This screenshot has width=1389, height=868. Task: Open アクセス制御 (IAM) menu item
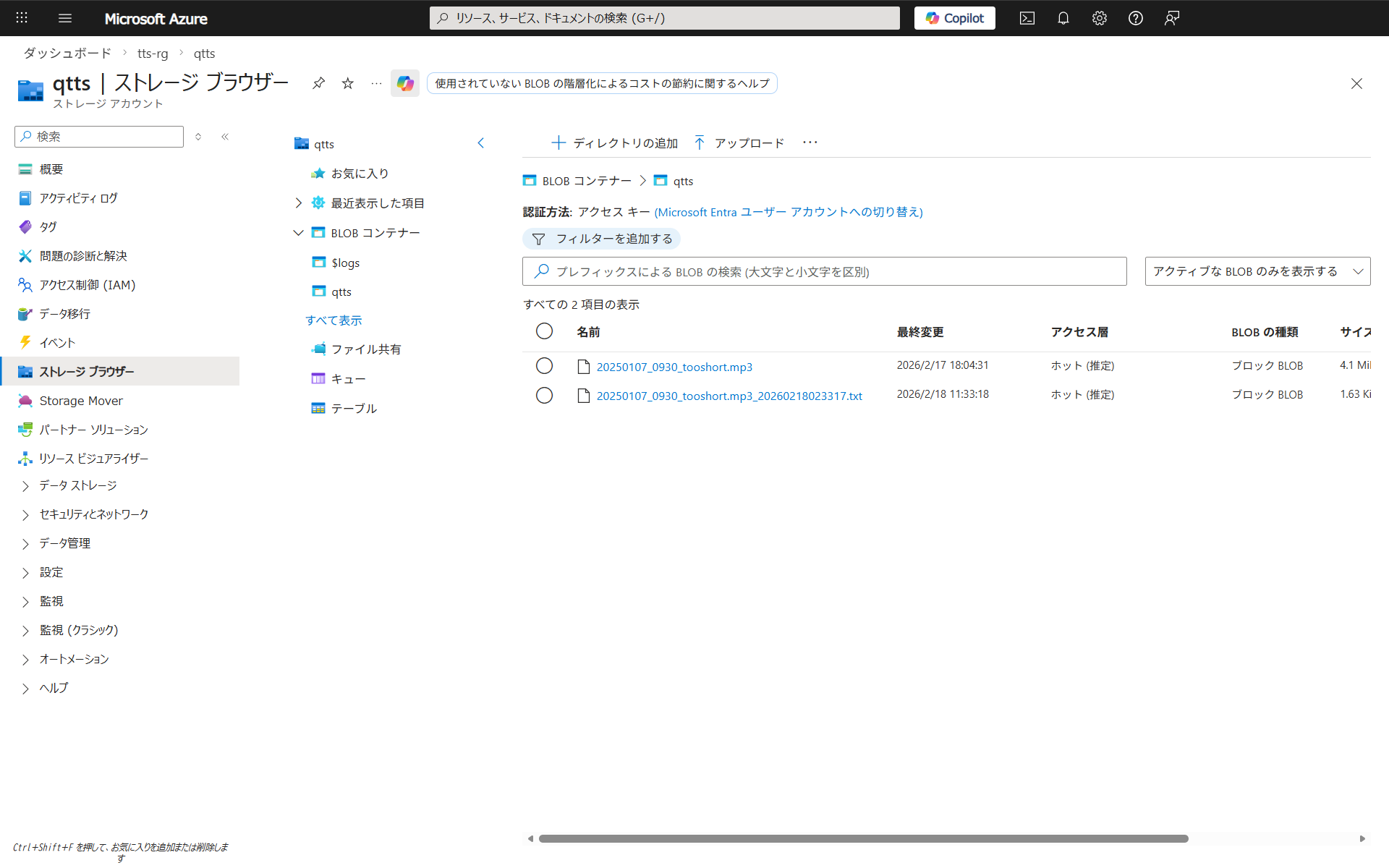point(87,285)
